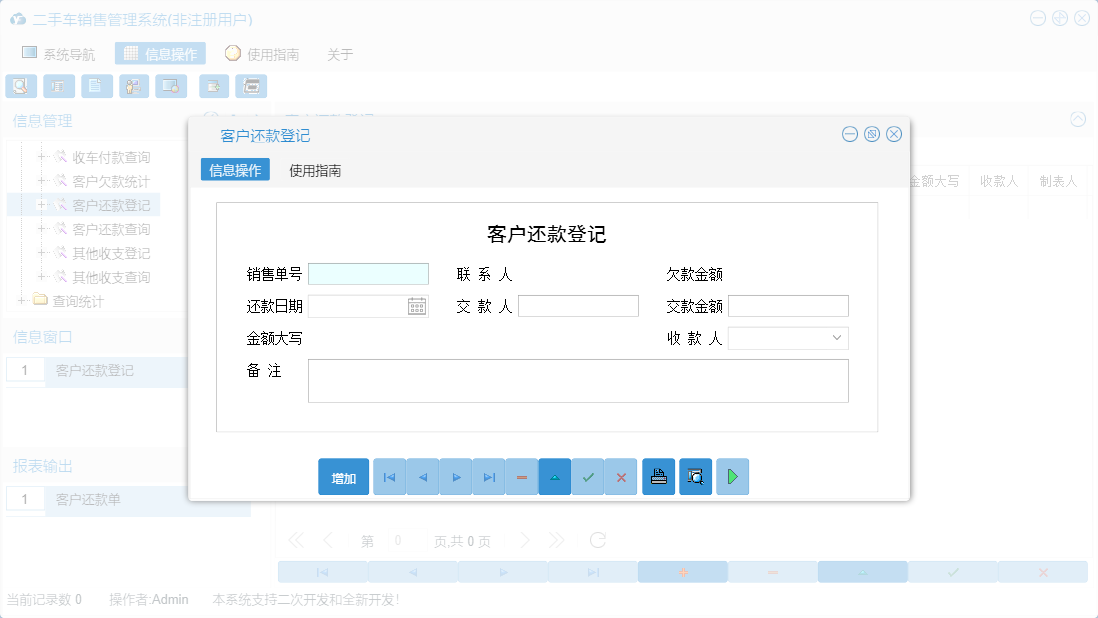Viewport: 1098px width, 618px height.
Task: Click the report print icon in the dialog
Action: (658, 477)
